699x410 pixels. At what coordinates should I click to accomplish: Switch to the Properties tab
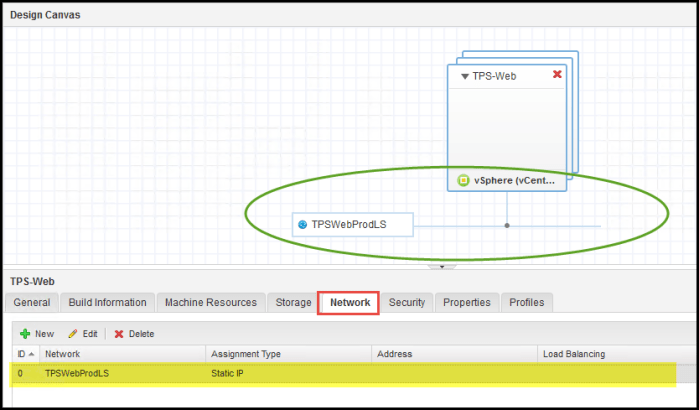tap(467, 302)
